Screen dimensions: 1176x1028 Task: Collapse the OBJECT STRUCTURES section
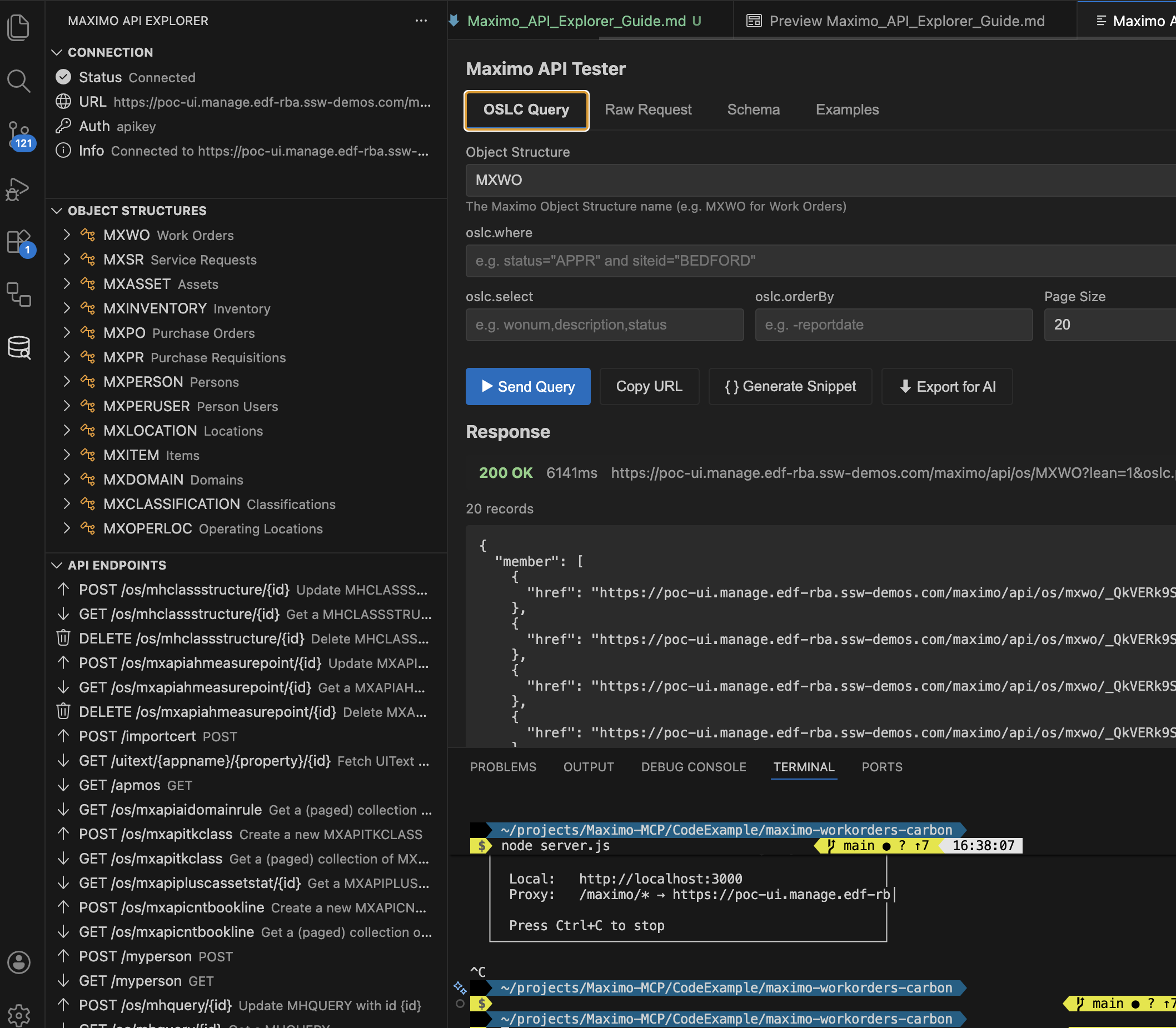click(57, 211)
